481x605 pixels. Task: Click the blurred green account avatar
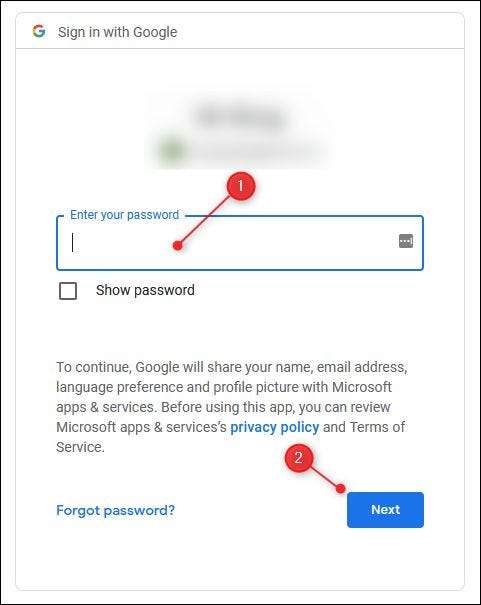tap(172, 150)
